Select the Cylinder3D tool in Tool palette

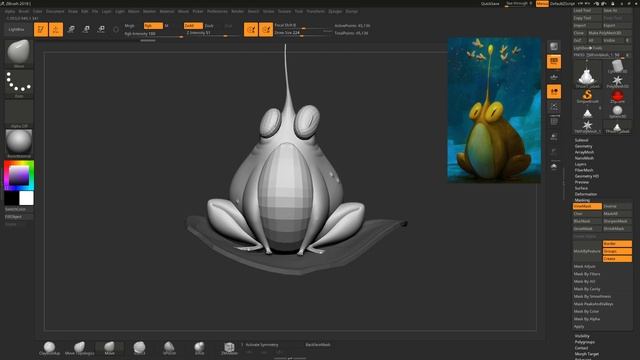coord(617,66)
